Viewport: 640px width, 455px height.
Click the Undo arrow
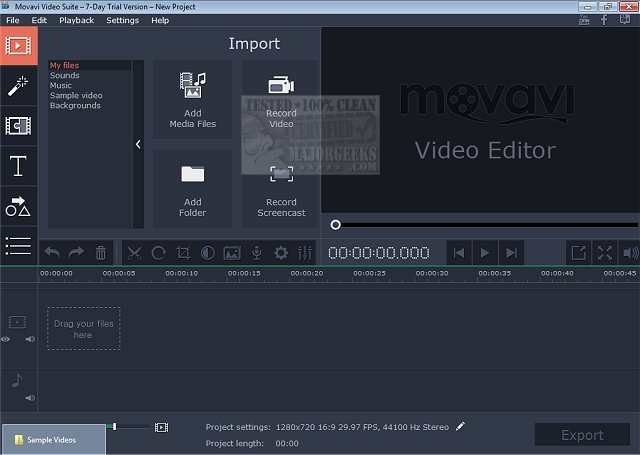point(52,253)
